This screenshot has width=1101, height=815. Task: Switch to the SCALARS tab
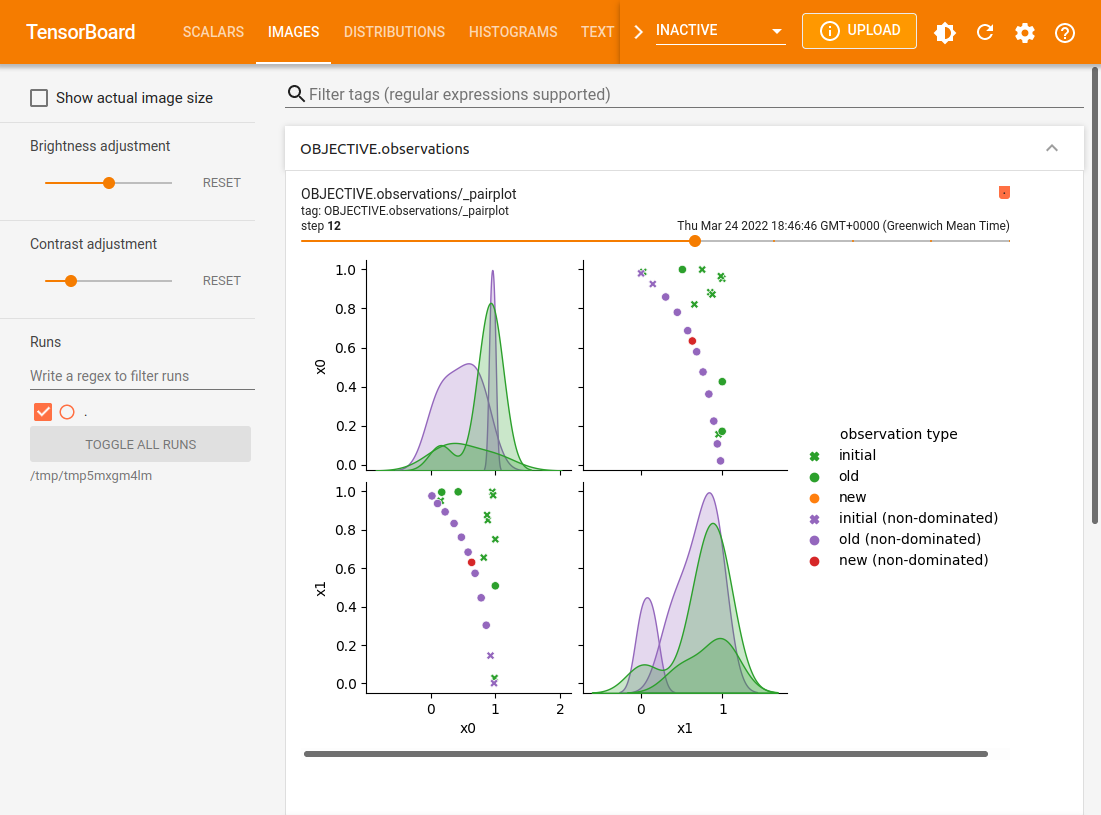213,32
